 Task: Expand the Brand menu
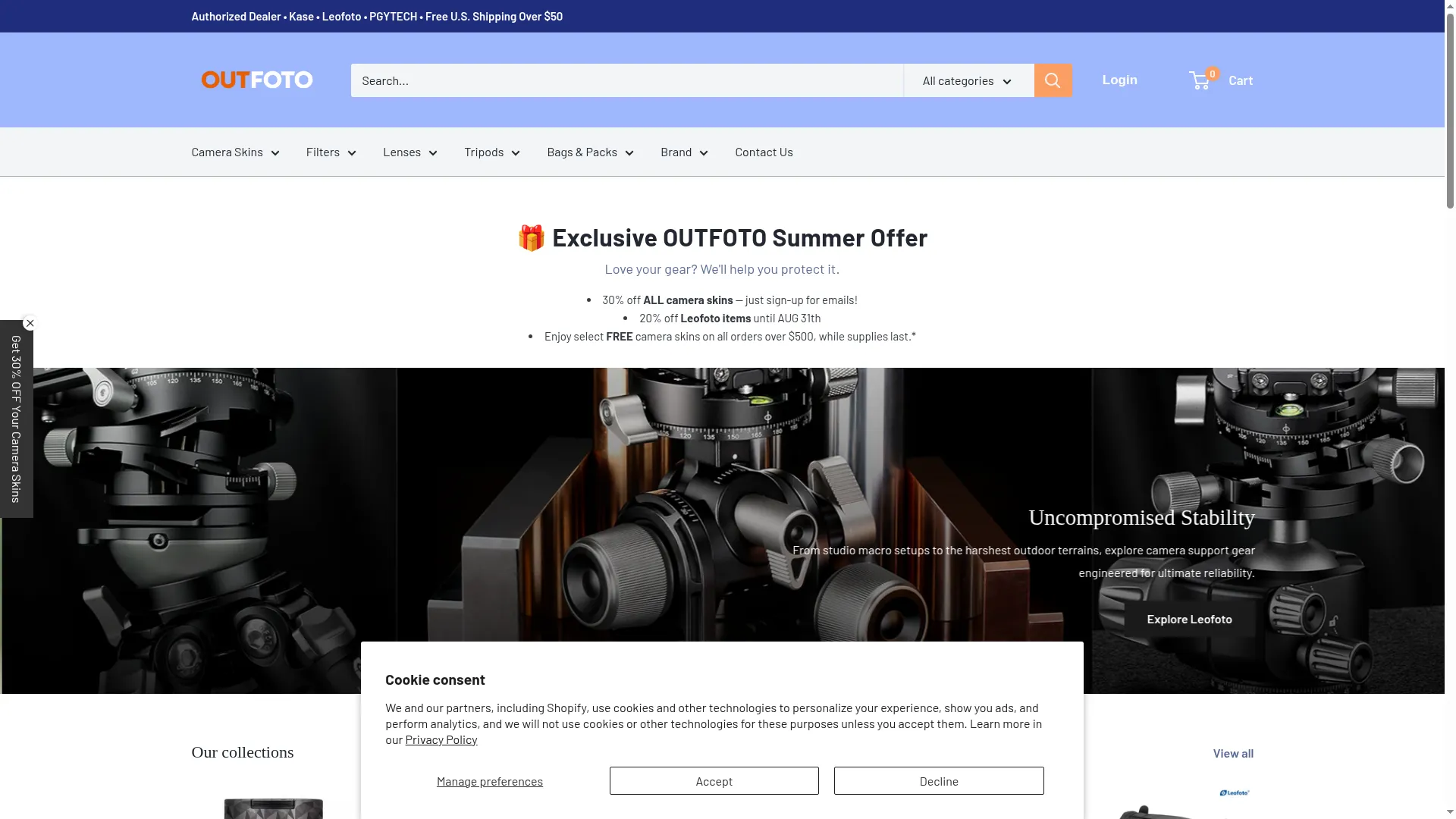pyautogui.click(x=684, y=152)
